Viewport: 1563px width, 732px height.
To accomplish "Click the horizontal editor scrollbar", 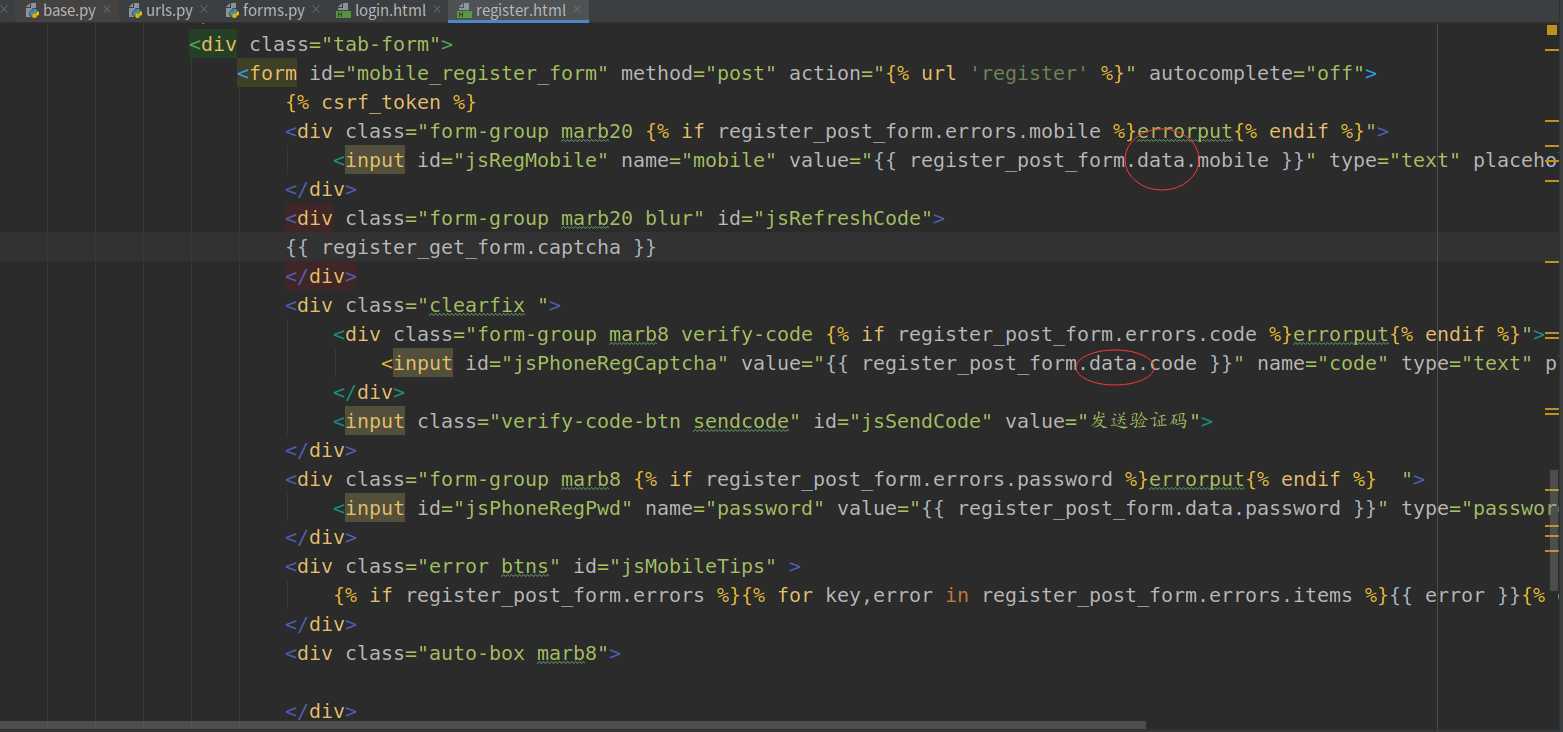I will (574, 724).
